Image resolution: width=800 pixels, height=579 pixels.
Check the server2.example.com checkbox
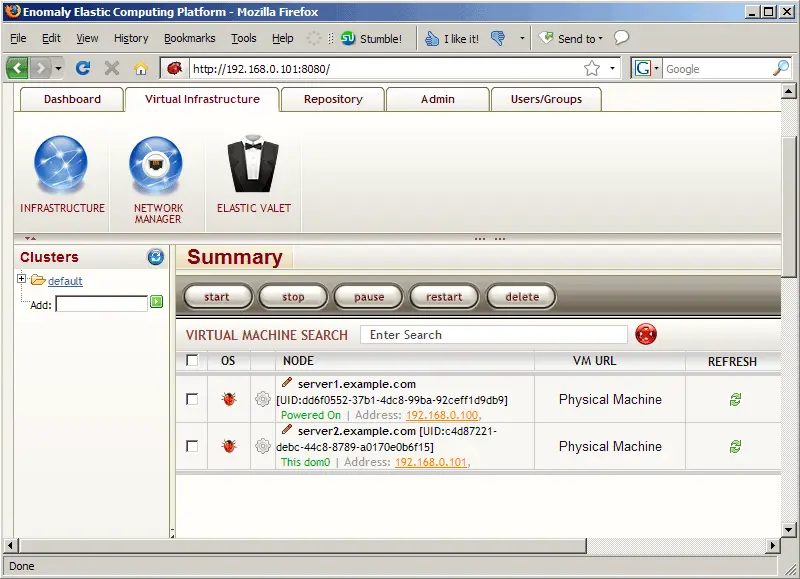click(x=192, y=446)
